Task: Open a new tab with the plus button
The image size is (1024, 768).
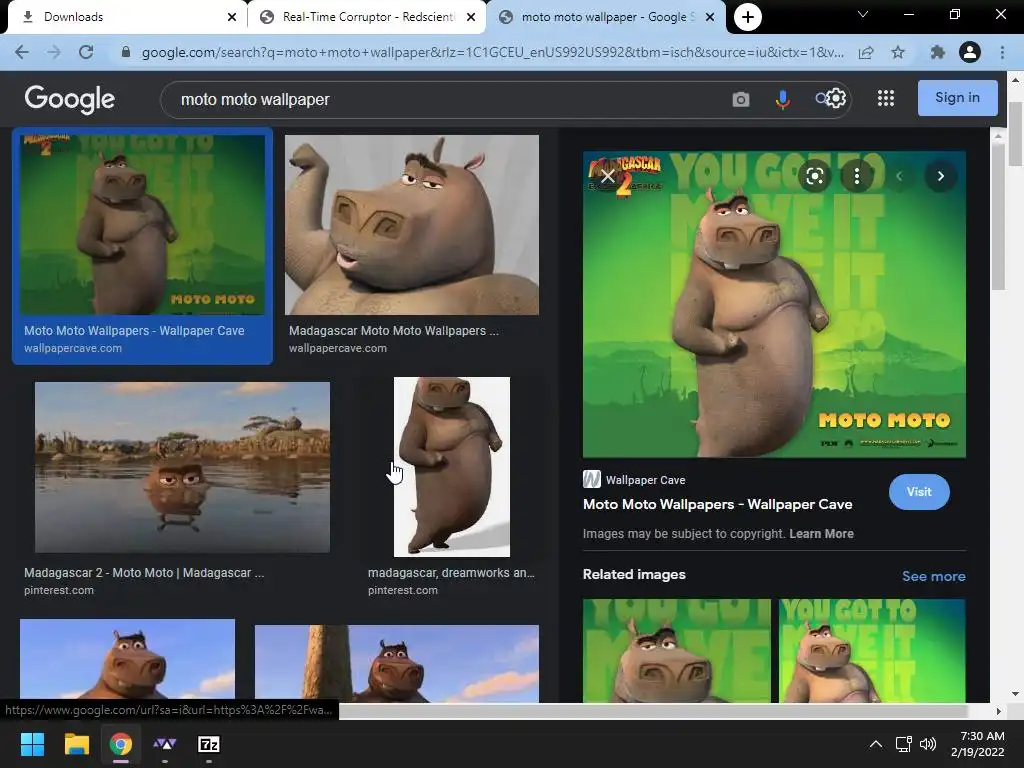Action: coord(748,17)
